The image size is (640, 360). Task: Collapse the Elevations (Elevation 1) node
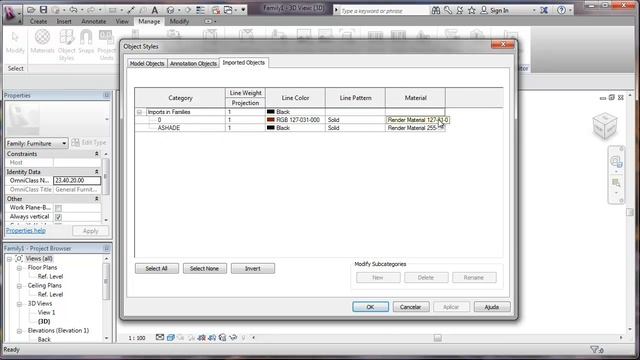[19, 331]
